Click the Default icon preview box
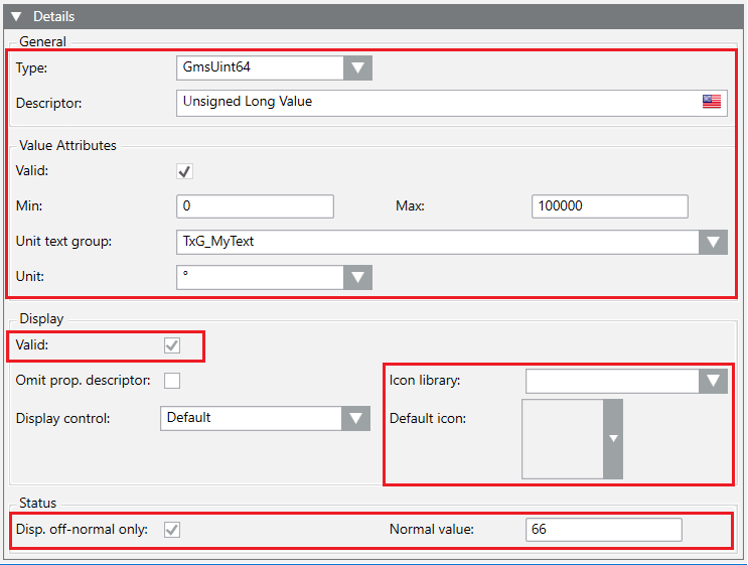The width and height of the screenshot is (748, 565). click(562, 439)
